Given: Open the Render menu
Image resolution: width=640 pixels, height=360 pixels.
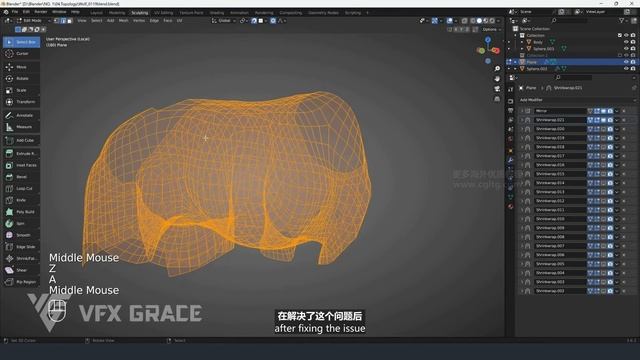Looking at the screenshot, I should [40, 12].
